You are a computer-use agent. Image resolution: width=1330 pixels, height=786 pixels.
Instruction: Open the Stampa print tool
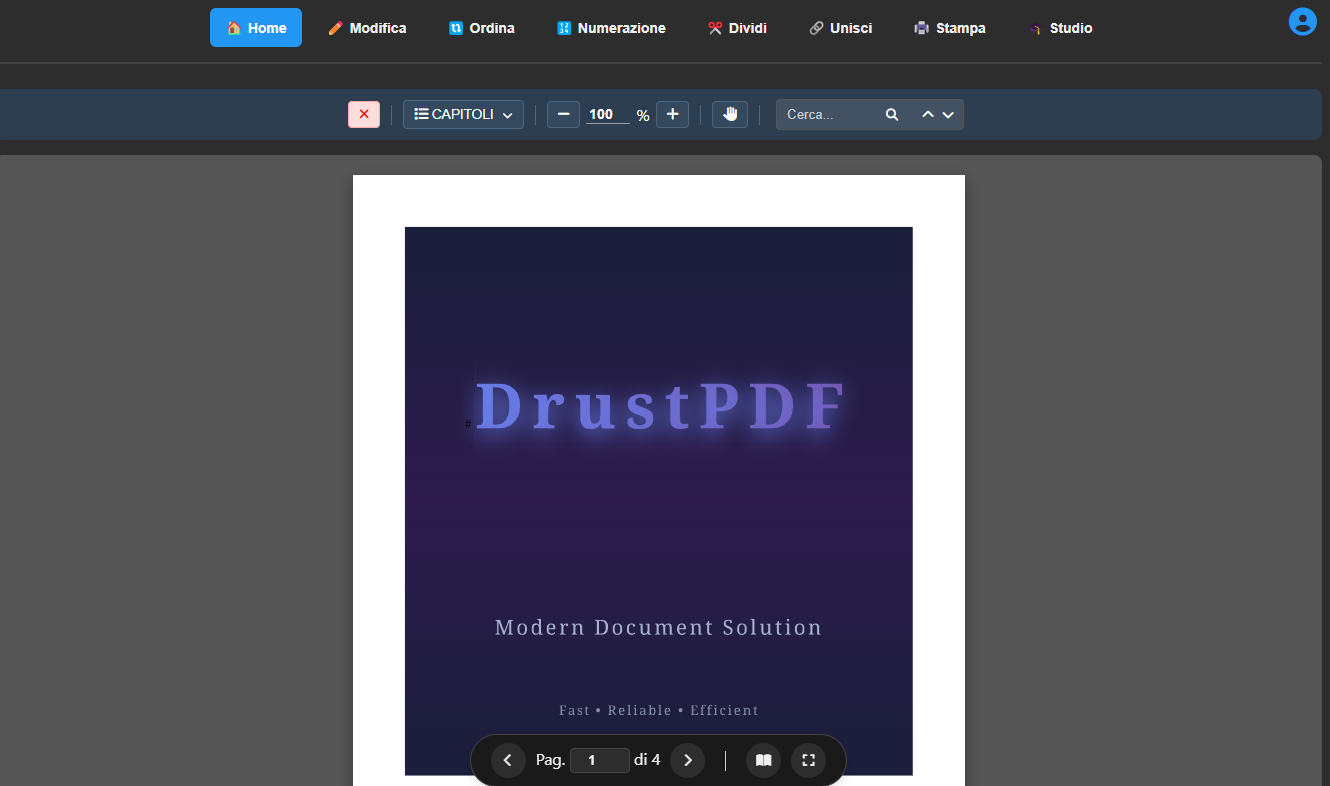(x=949, y=28)
